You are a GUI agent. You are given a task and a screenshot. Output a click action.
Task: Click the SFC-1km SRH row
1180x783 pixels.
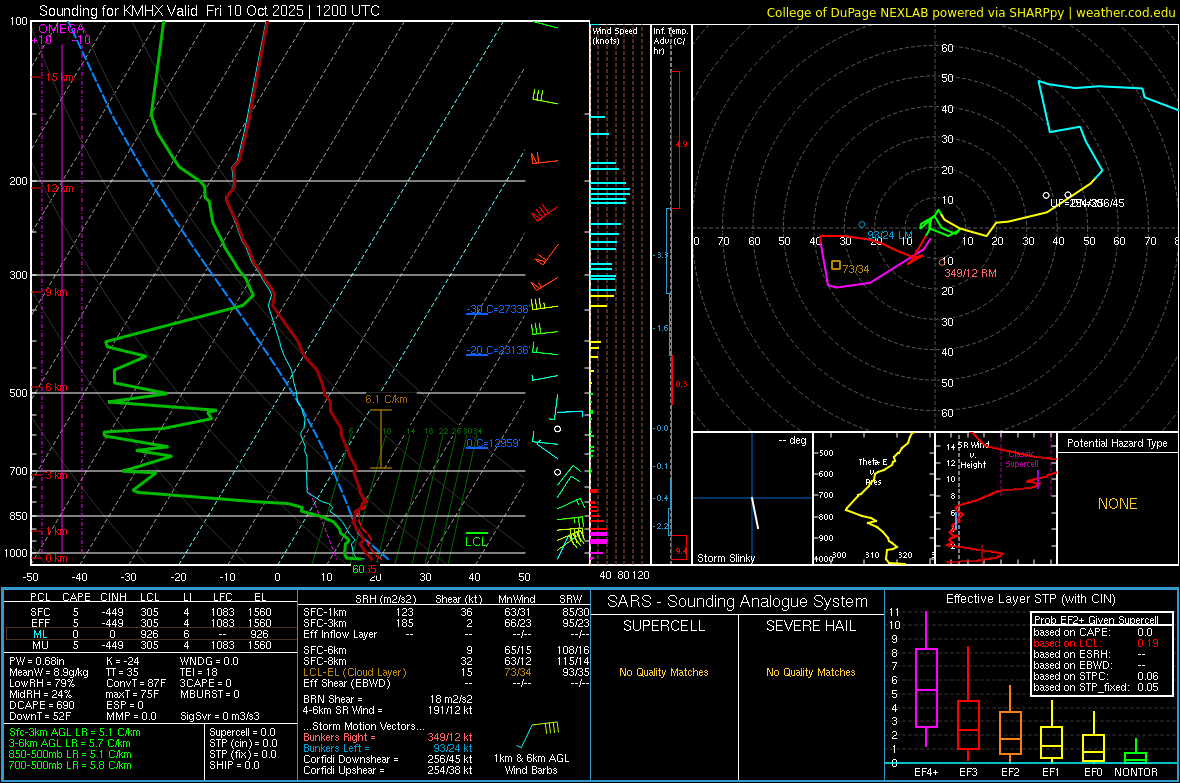446,612
